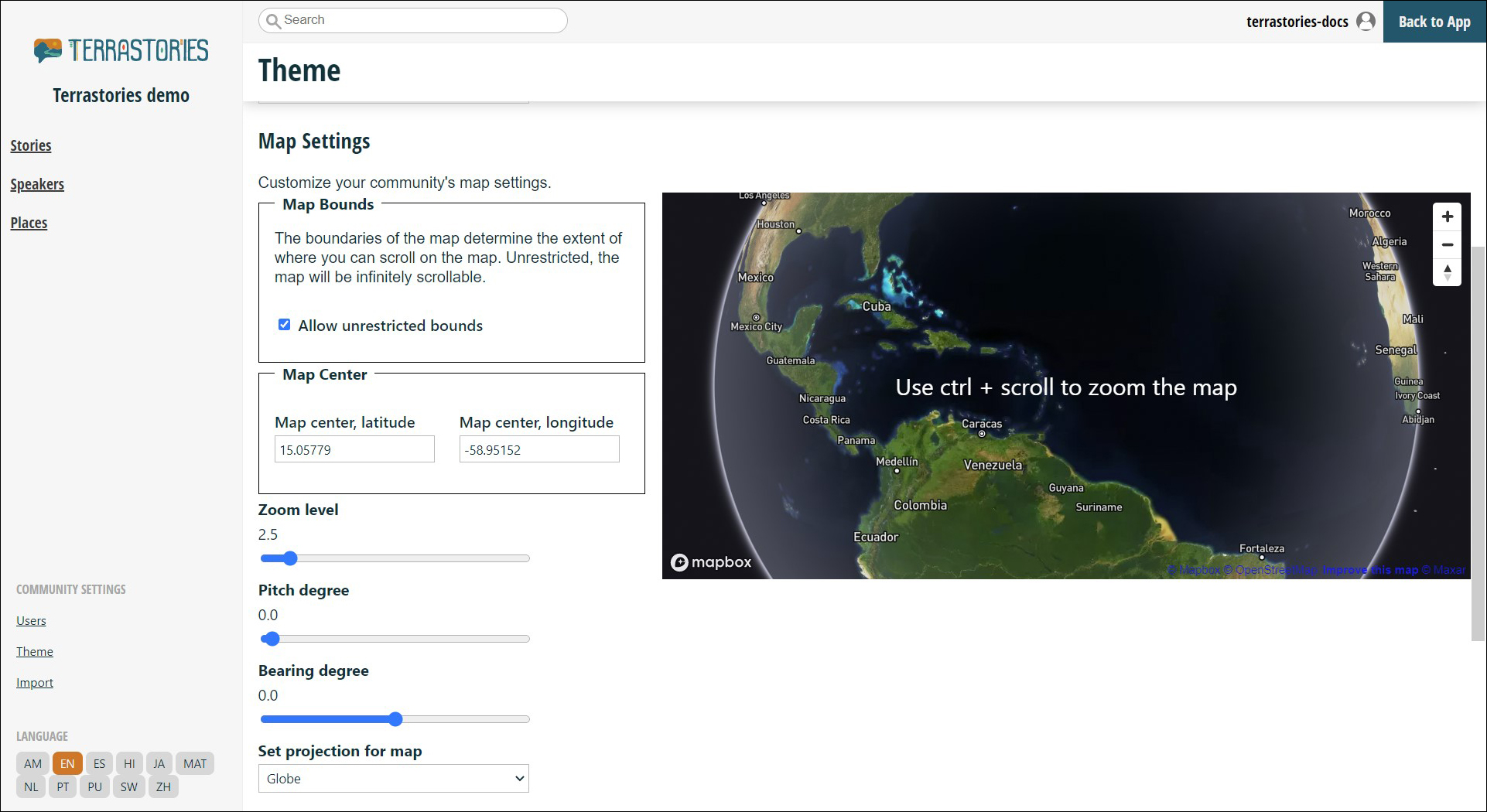The width and height of the screenshot is (1487, 812).
Task: Focus the Map center latitude field
Action: tap(354, 449)
